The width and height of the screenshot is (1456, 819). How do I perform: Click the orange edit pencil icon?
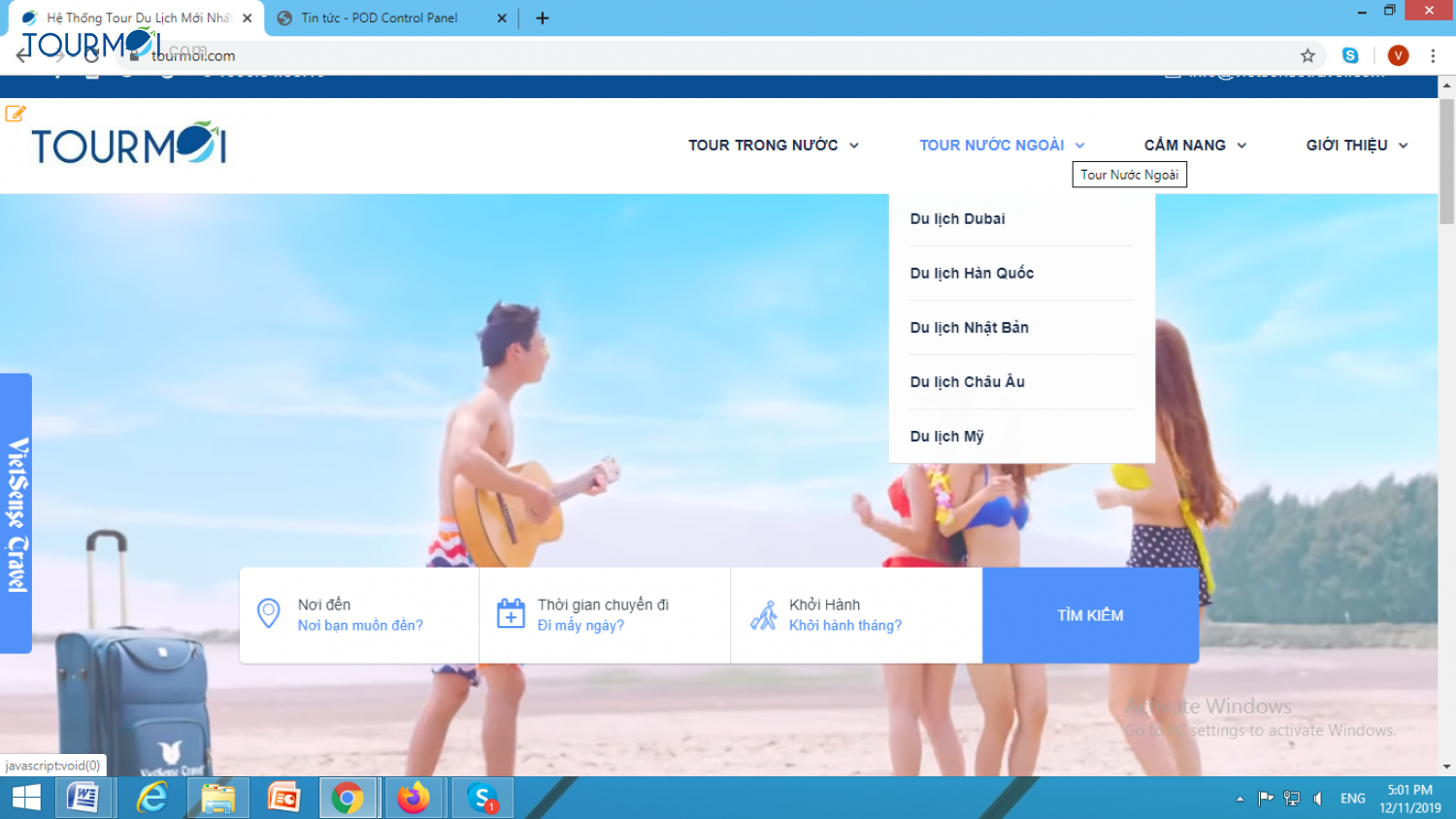pos(15,114)
